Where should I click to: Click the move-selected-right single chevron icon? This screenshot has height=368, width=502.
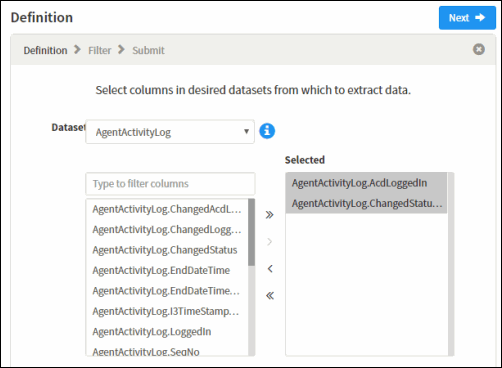[270, 242]
